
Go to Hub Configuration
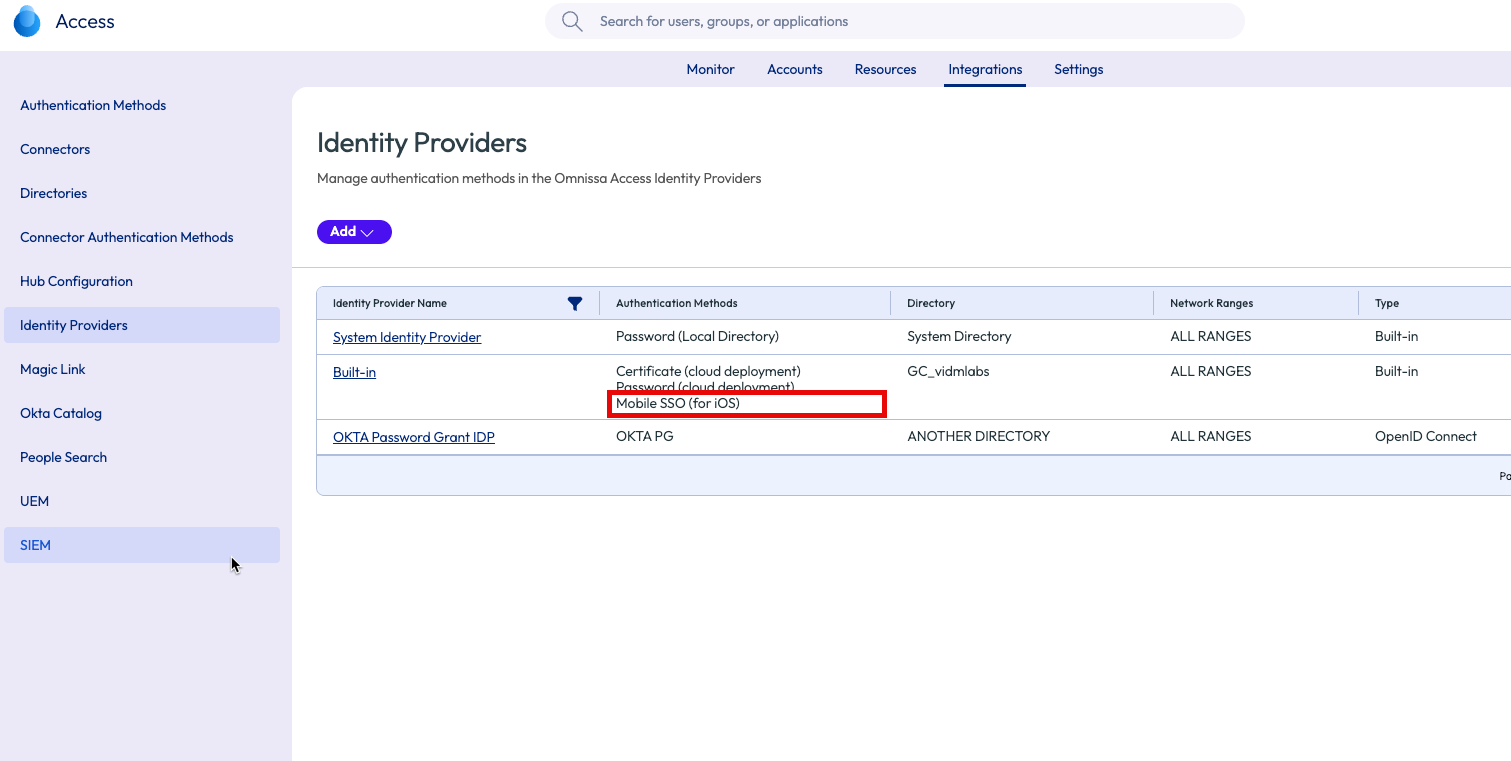(76, 281)
